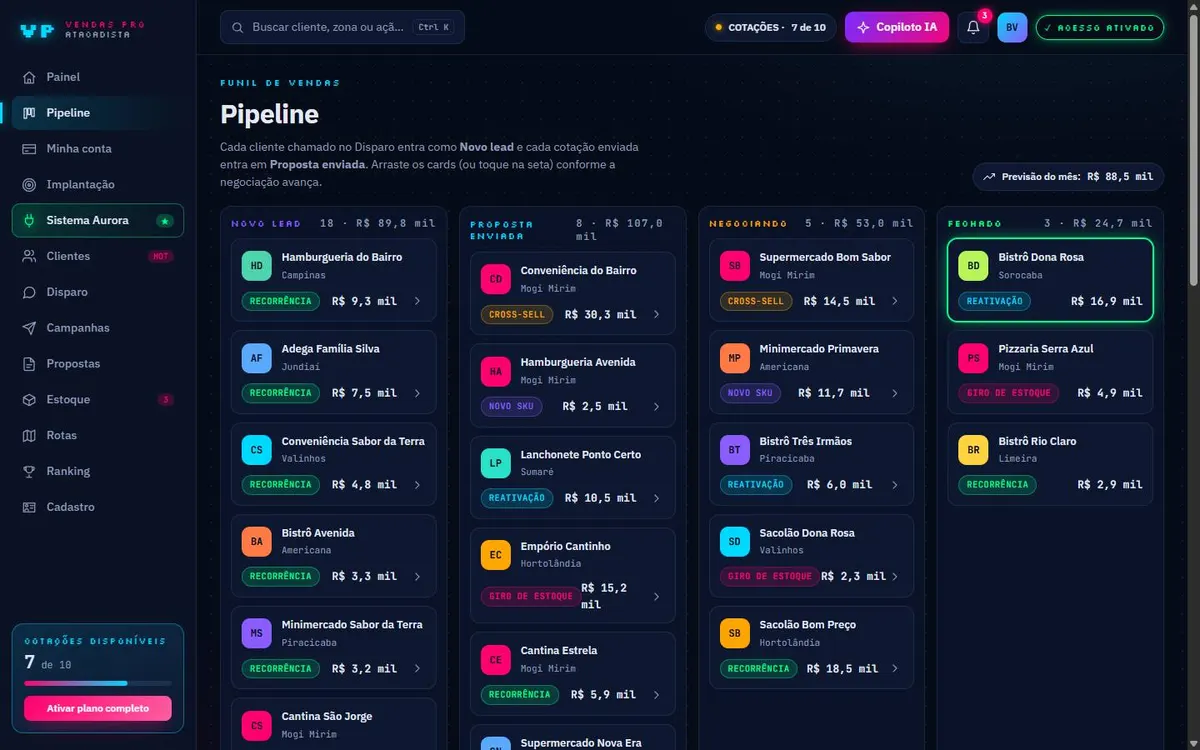Click the AF avatar of Adega Família Silva
1200x750 pixels.
(257, 358)
